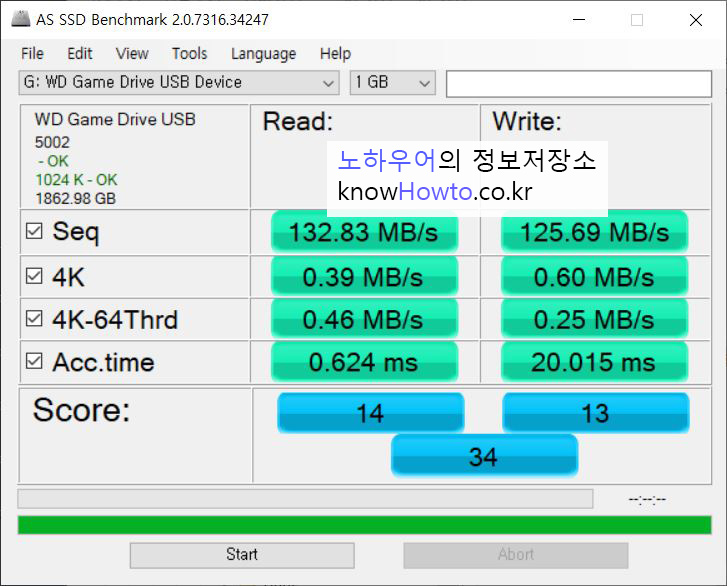
Task: Click the 1024 K - OK alignment text
Action: [x=77, y=180]
